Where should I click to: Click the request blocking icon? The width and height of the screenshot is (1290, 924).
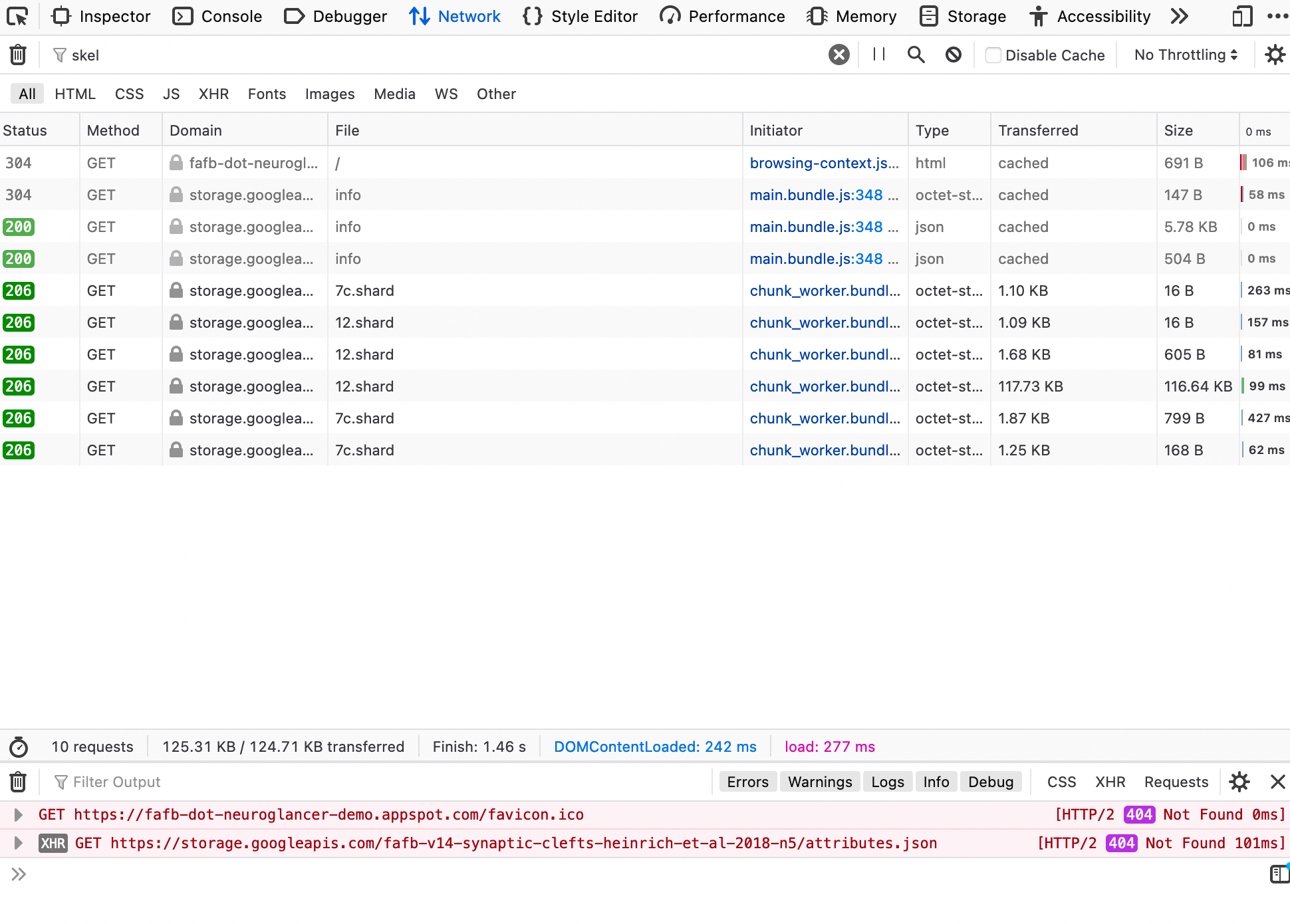[x=954, y=55]
